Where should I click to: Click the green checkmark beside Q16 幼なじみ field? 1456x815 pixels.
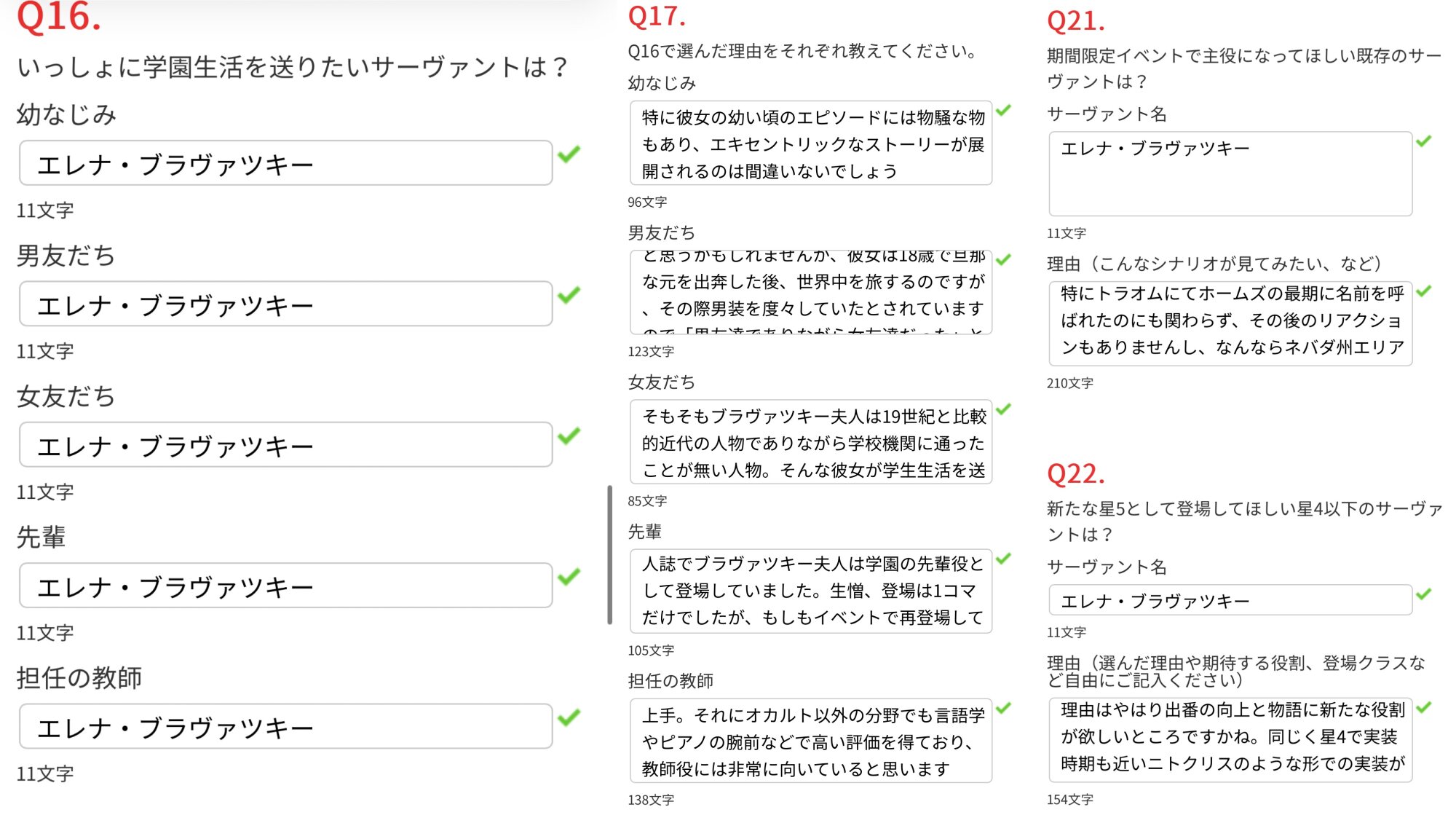(x=569, y=154)
